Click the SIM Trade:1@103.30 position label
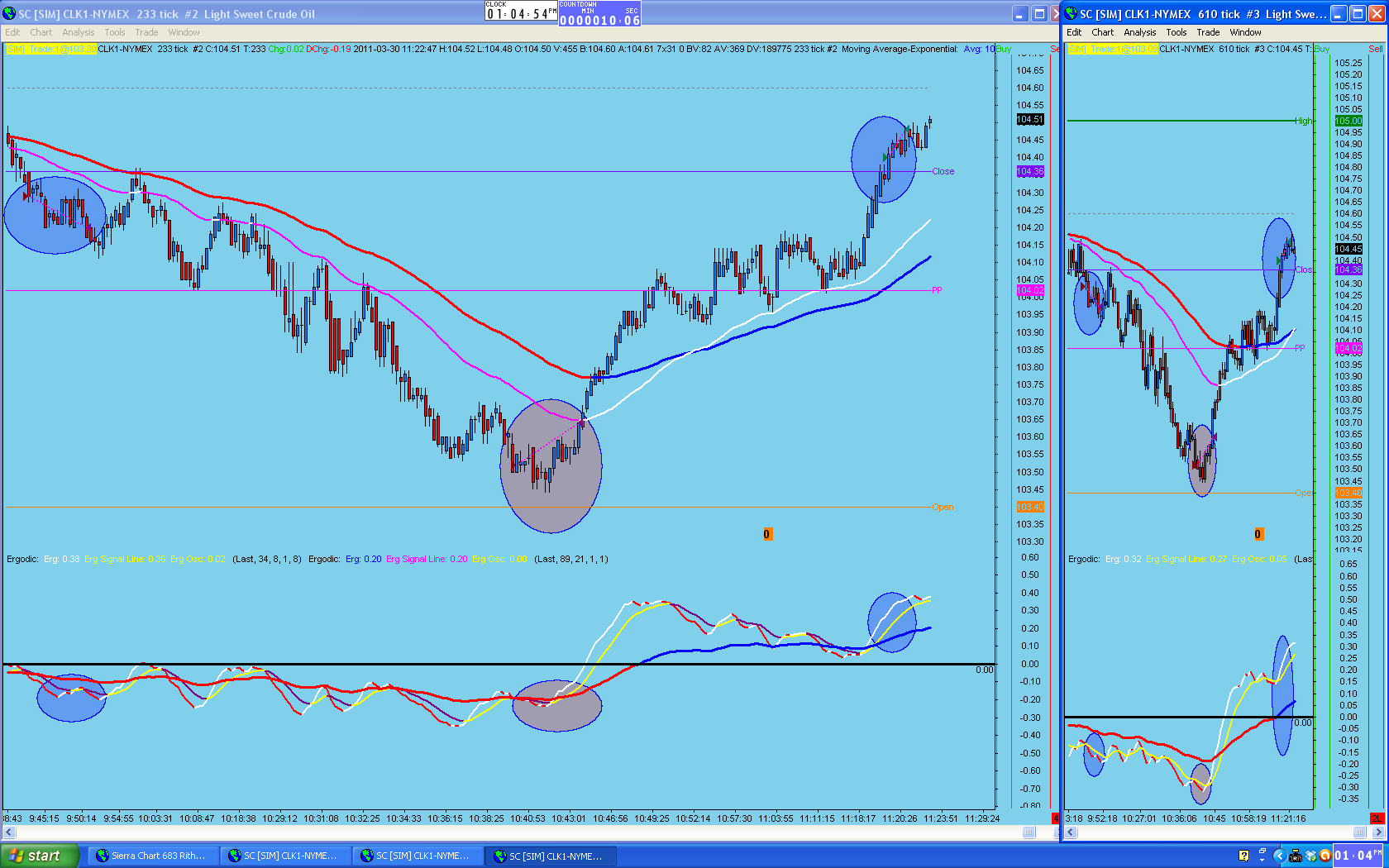The image size is (1389, 868). [x=51, y=49]
